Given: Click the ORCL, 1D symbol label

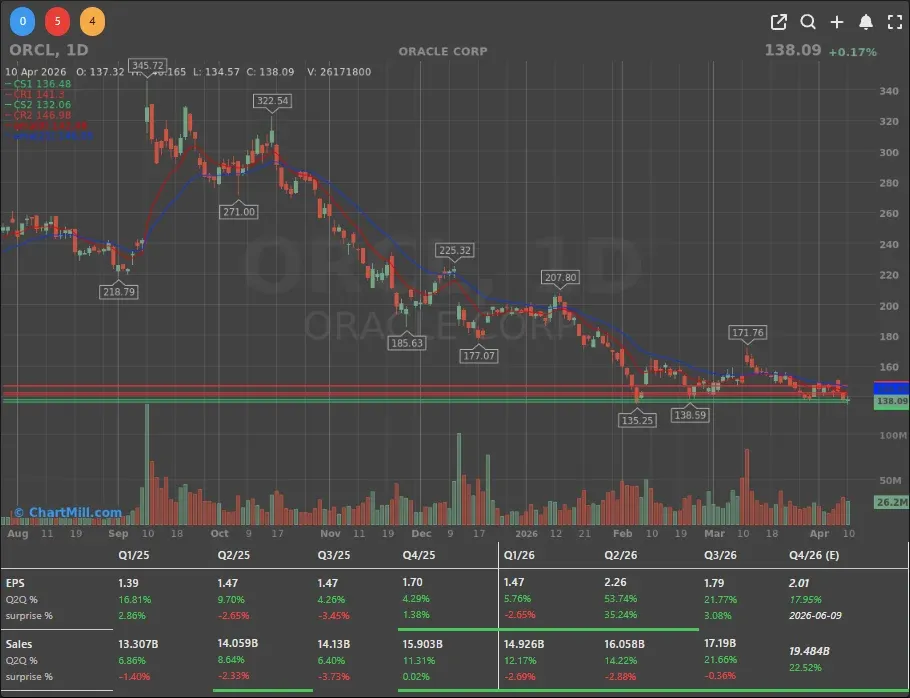Looking at the screenshot, I should click(x=49, y=50).
